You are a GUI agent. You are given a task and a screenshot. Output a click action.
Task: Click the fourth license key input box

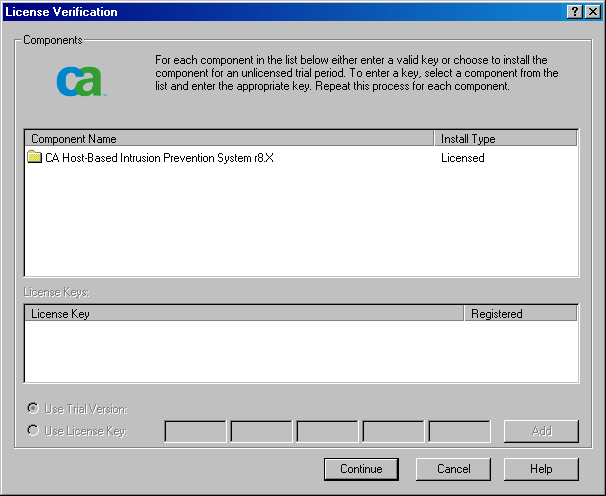tap(393, 431)
